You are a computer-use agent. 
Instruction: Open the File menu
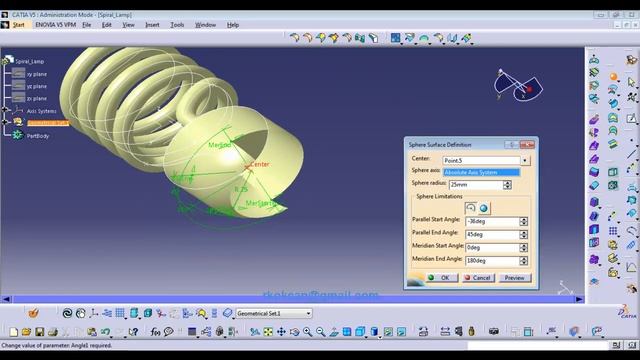click(x=87, y=25)
